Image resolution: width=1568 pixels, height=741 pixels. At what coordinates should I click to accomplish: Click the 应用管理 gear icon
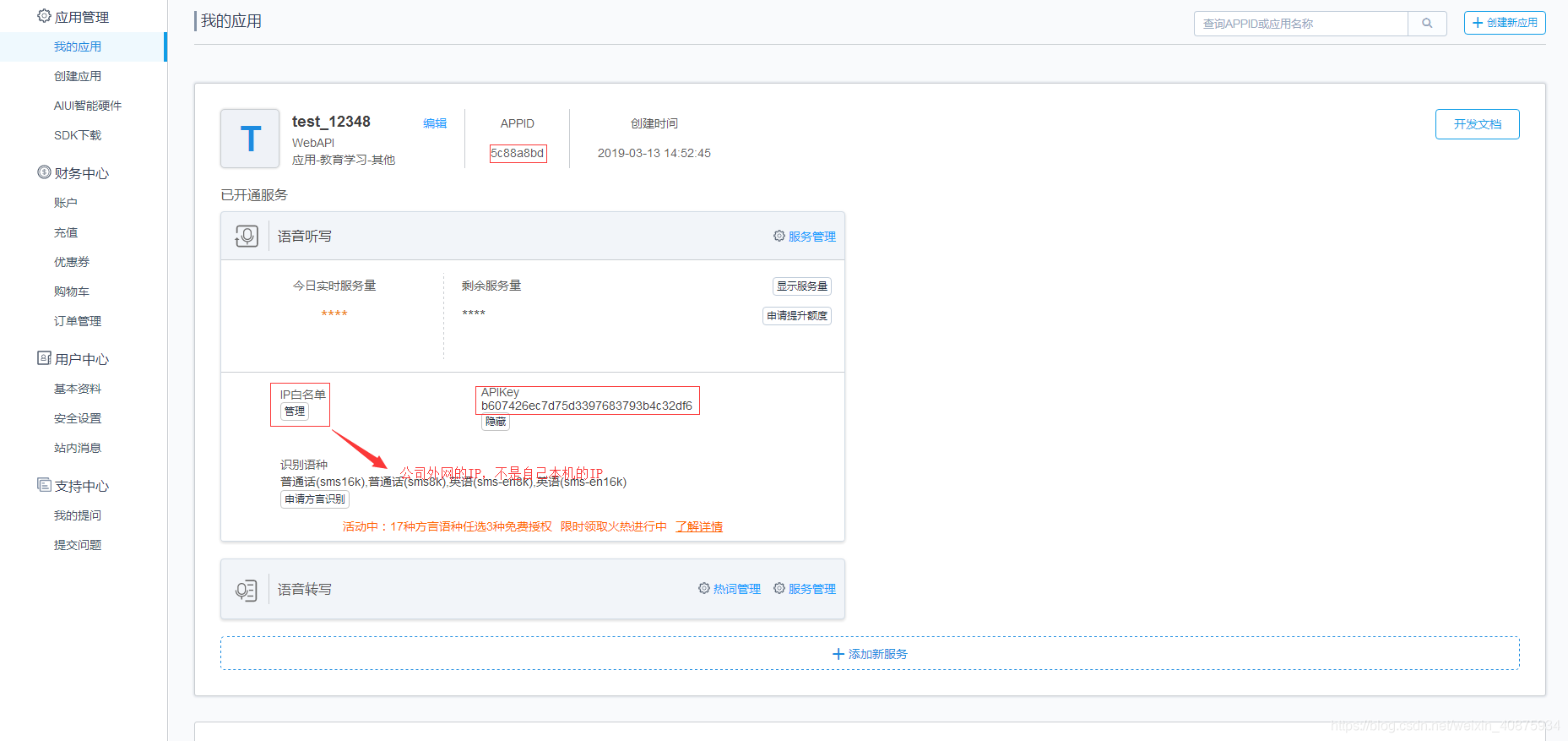pyautogui.click(x=44, y=16)
